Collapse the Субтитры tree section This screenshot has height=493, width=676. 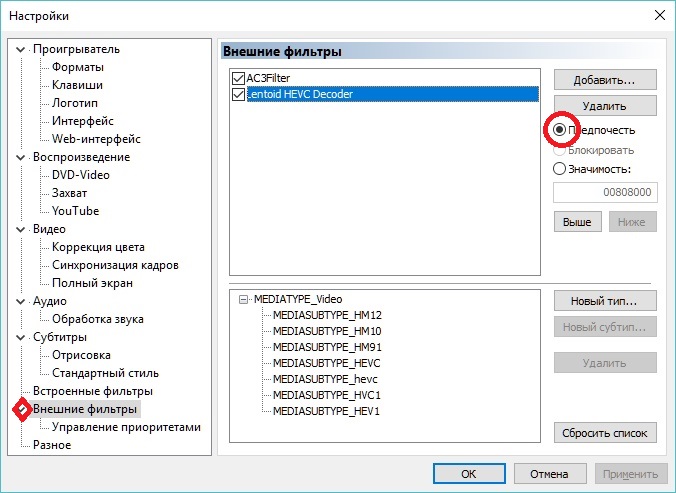[x=20, y=337]
